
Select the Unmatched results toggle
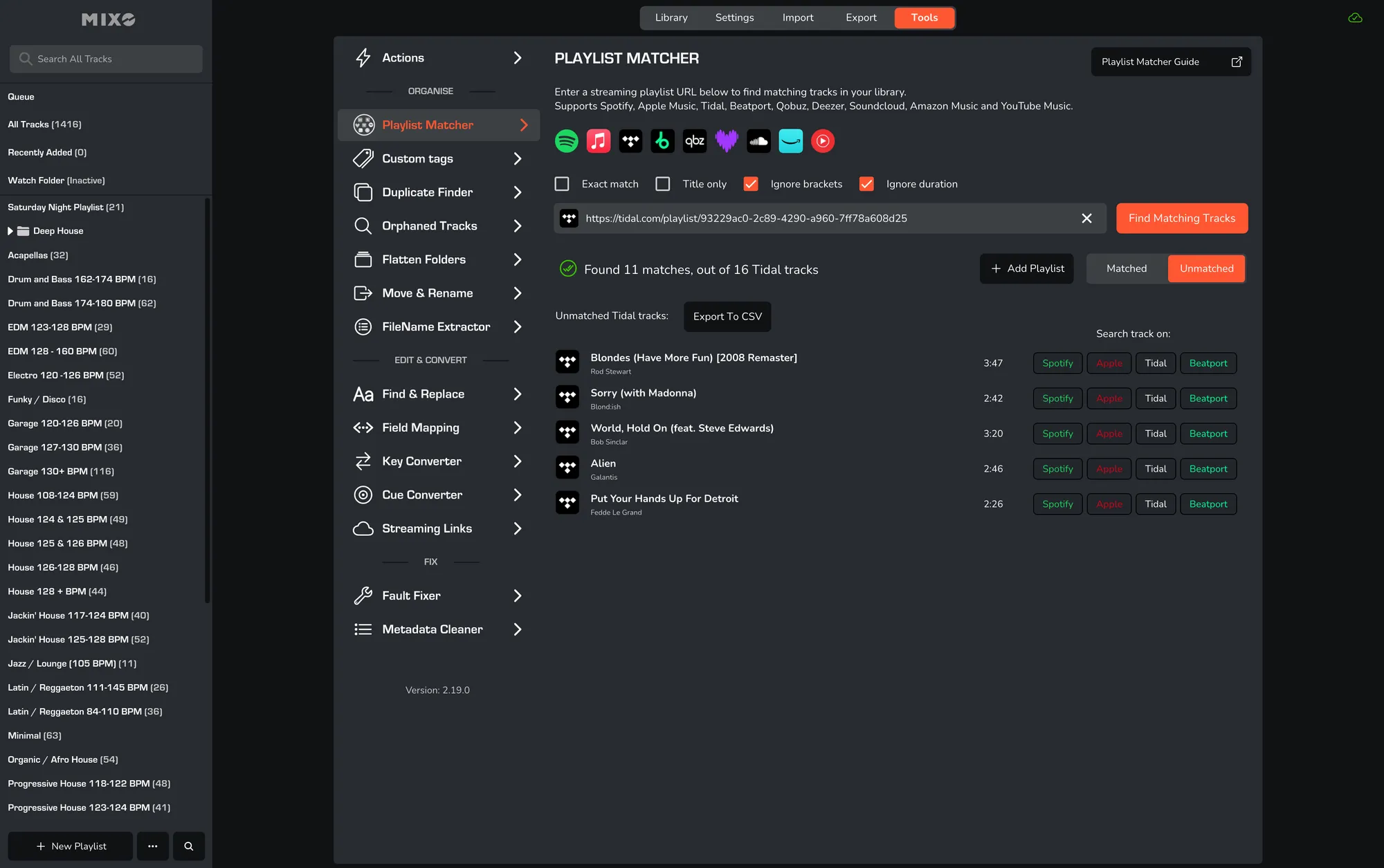coord(1206,268)
